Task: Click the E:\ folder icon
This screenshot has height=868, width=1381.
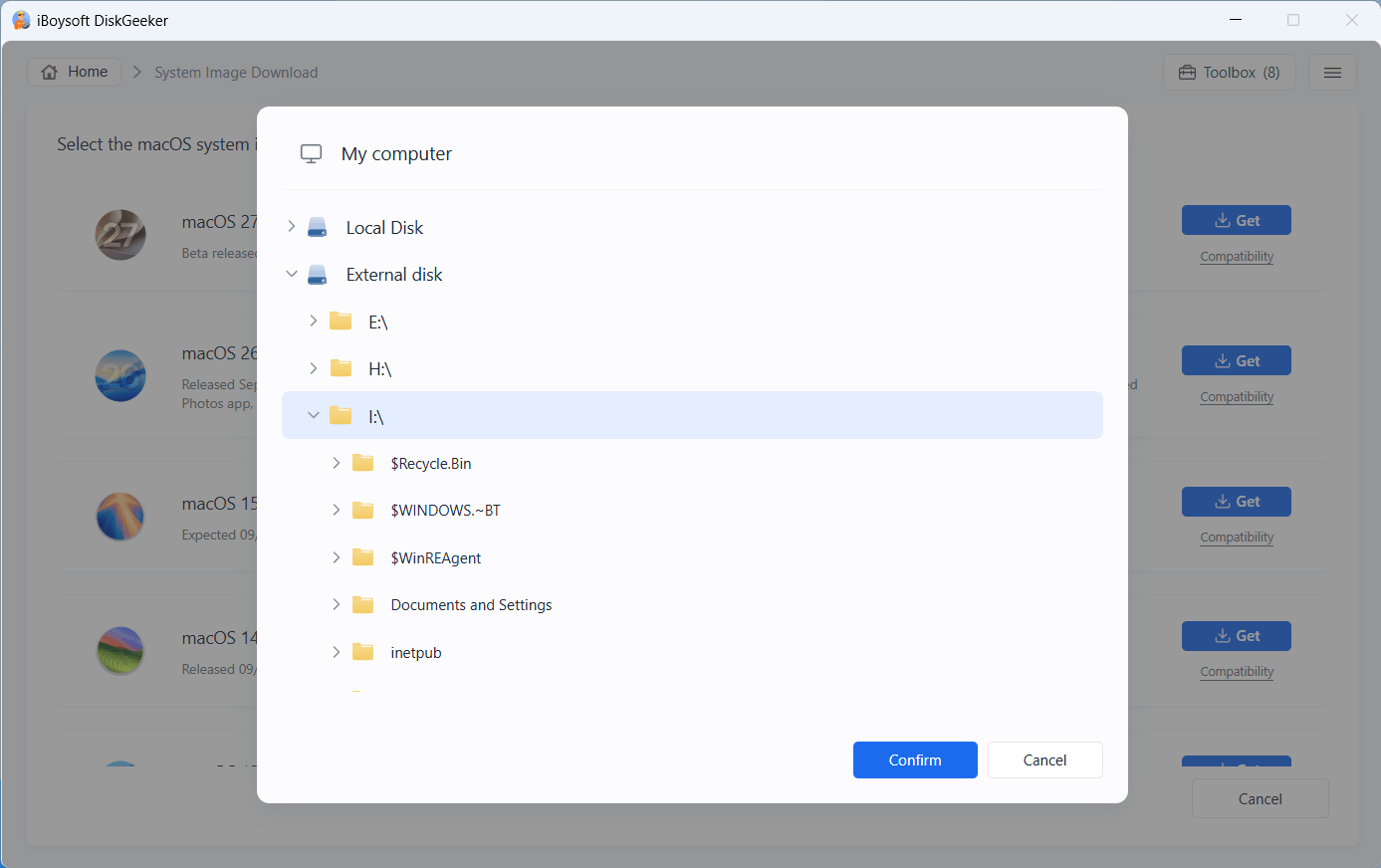Action: click(341, 322)
